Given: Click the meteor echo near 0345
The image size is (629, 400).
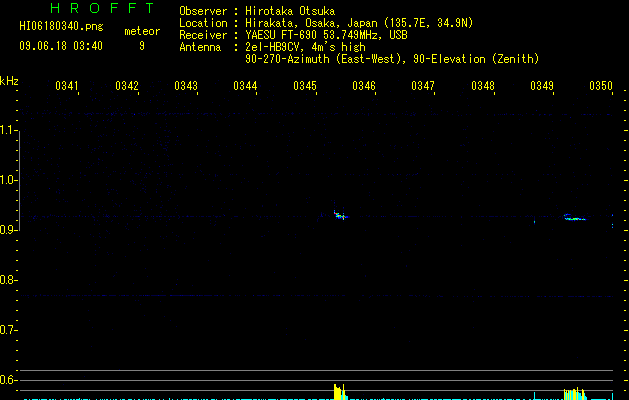Looking at the screenshot, I should pyautogui.click(x=341, y=215).
